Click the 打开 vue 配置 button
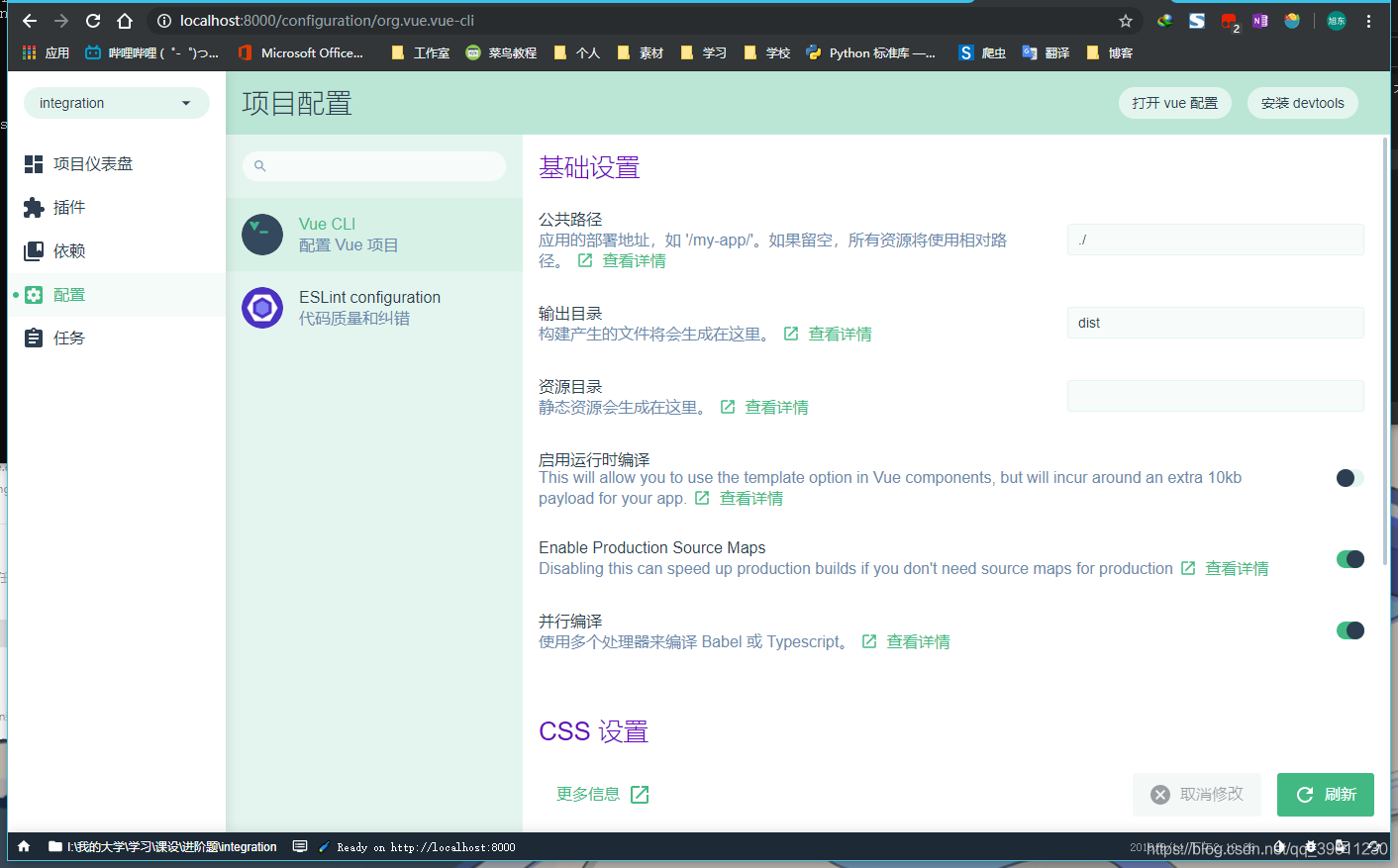1398x868 pixels. coord(1175,103)
